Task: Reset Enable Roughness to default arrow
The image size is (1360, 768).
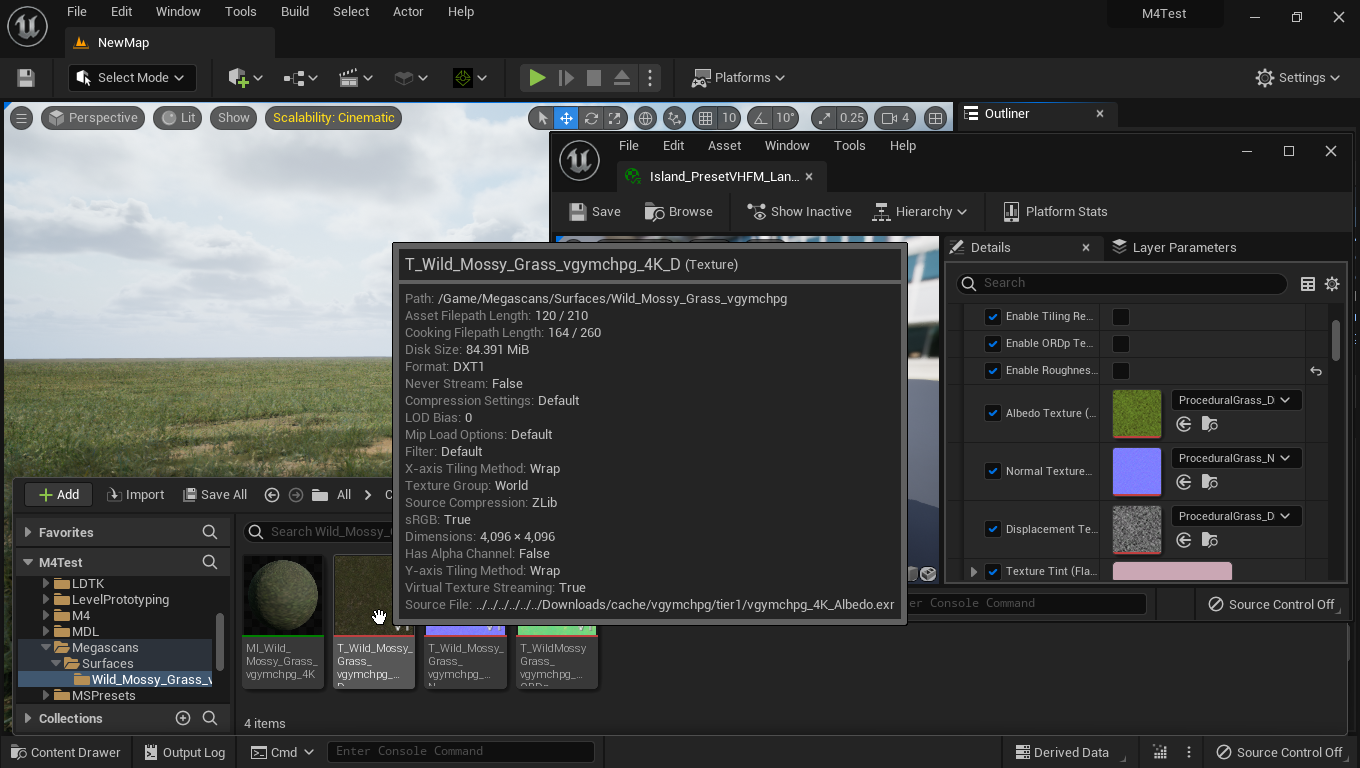Action: click(x=1316, y=371)
